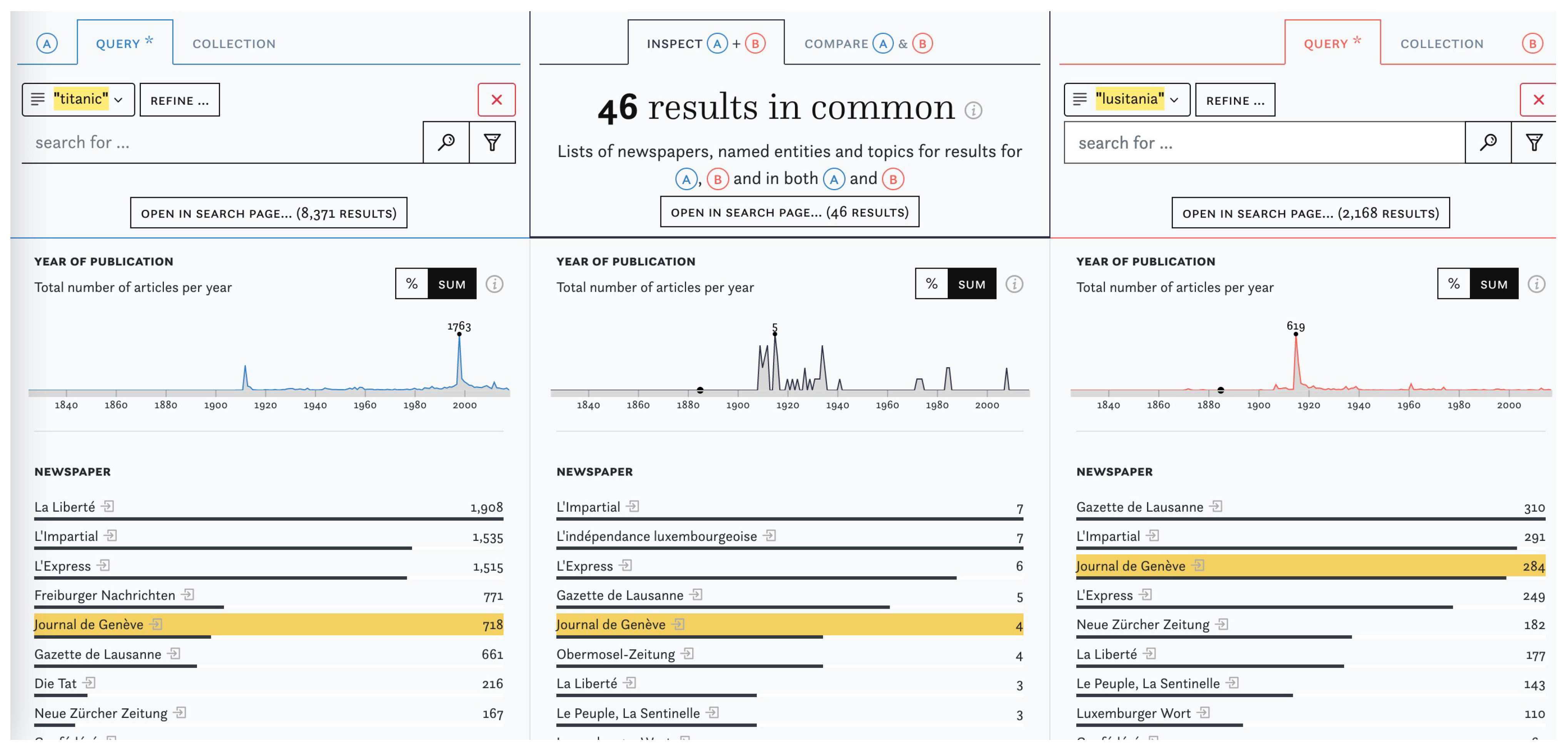Click the 1763 peak marker on the titanic chart

(x=459, y=334)
